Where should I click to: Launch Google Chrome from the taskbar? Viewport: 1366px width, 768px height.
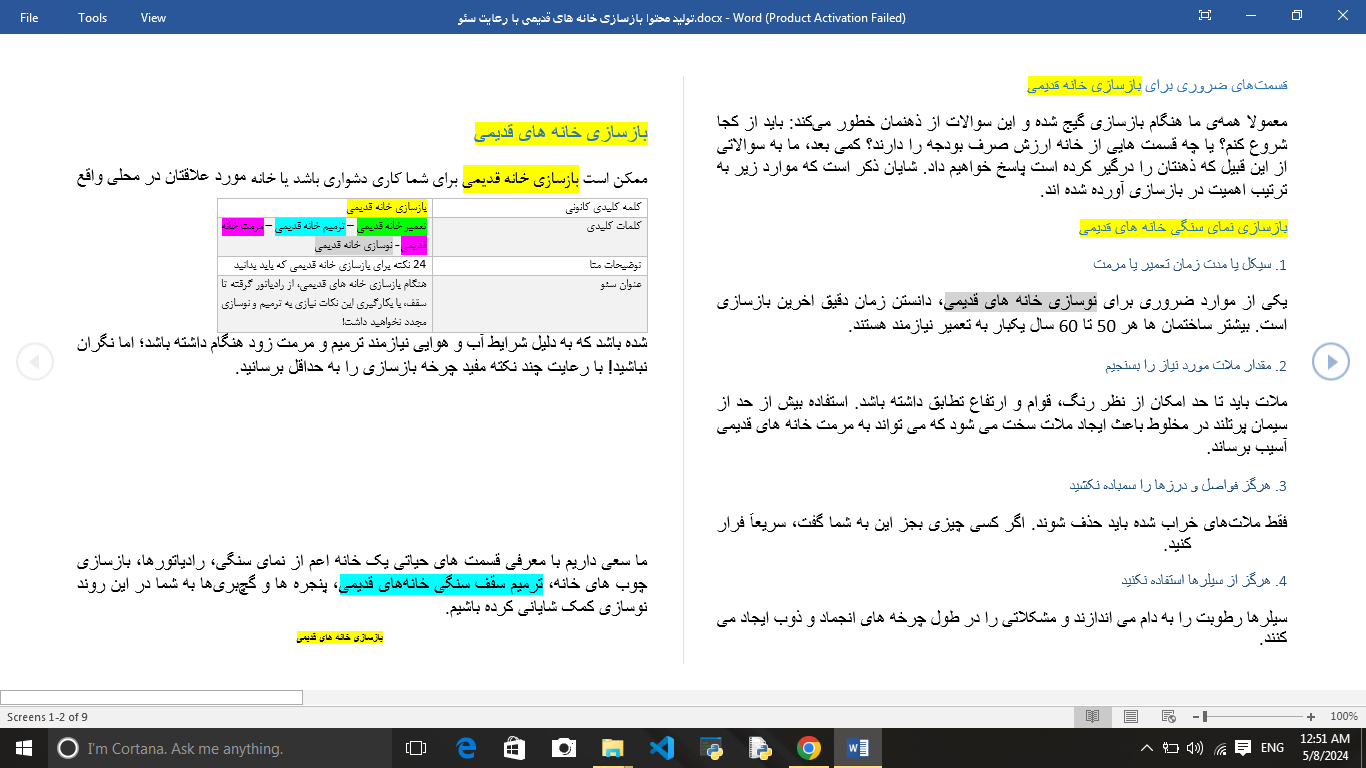click(x=808, y=747)
